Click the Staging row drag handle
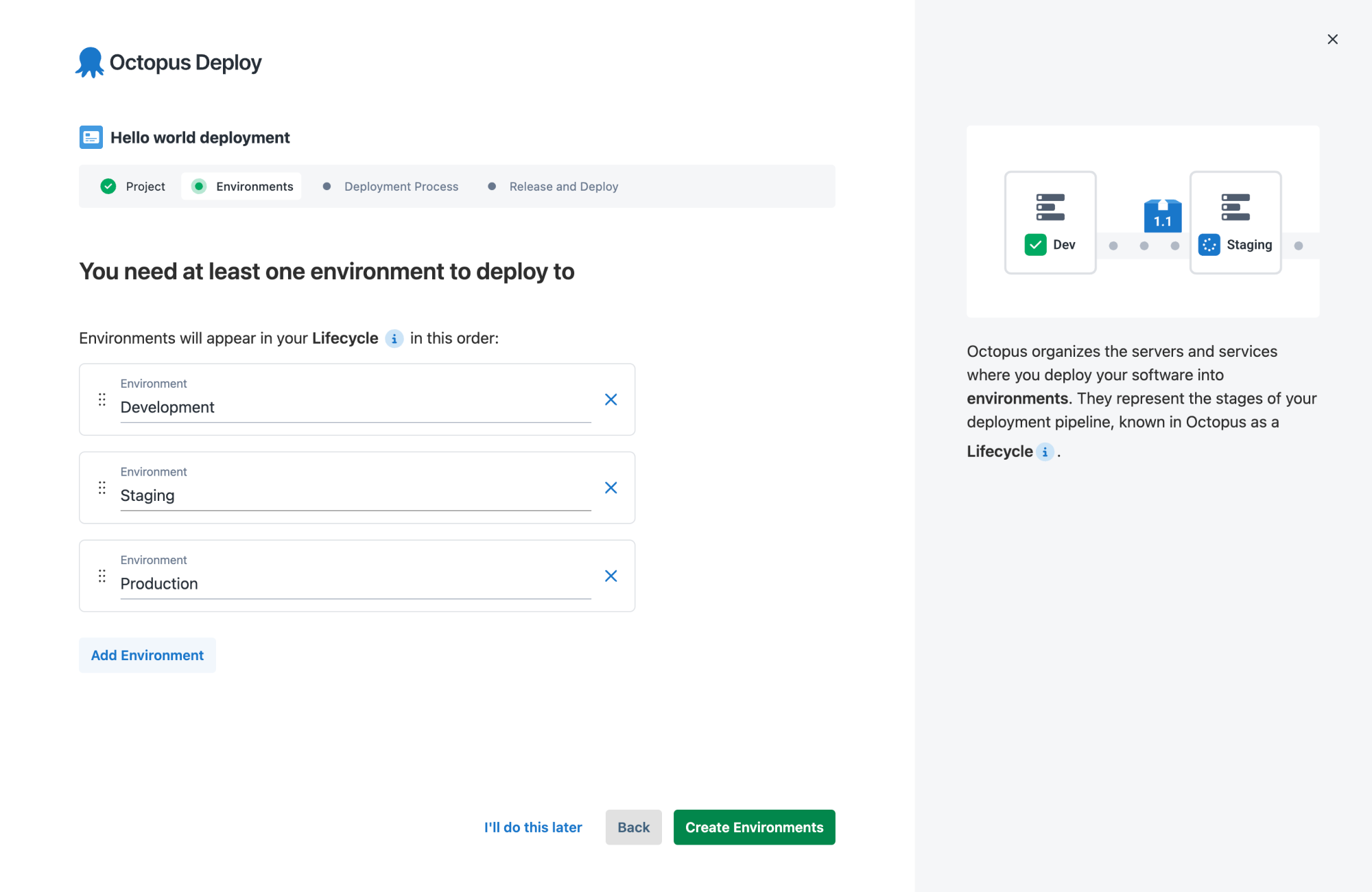1372x892 pixels. tap(102, 488)
